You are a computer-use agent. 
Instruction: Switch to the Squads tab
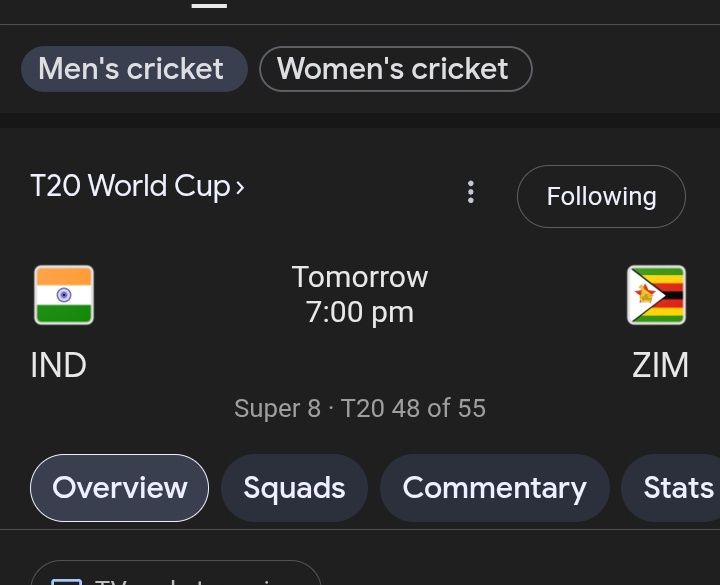(294, 488)
